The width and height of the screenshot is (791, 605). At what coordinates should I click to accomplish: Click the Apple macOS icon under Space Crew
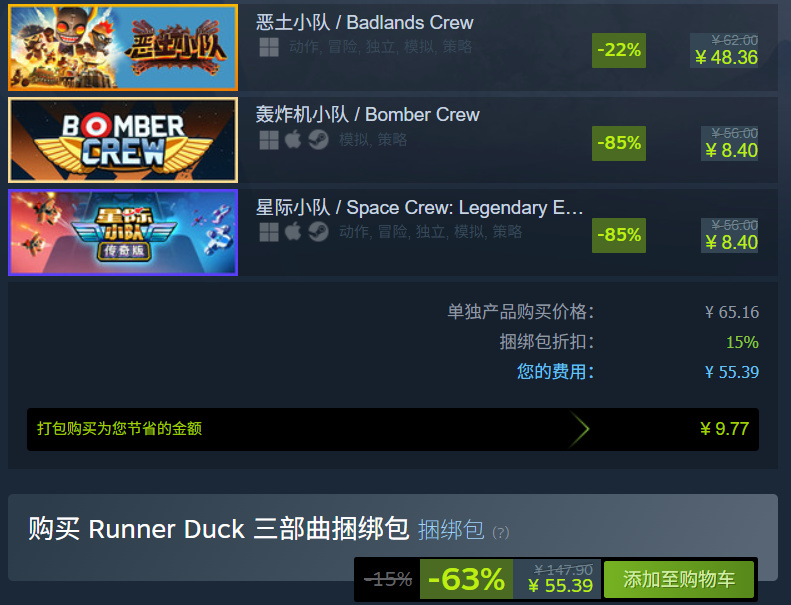pos(293,232)
